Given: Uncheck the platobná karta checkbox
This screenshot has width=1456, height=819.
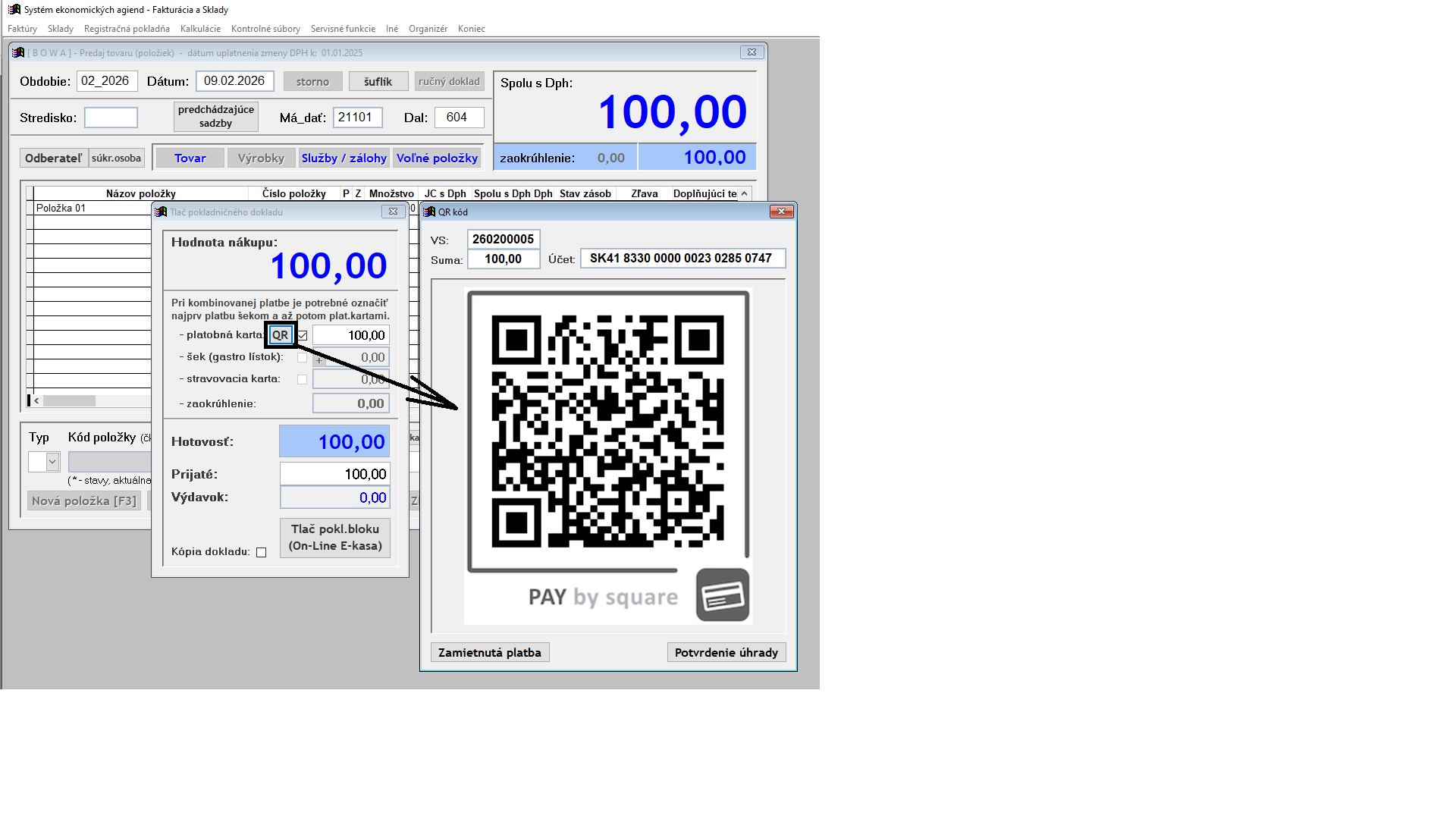Looking at the screenshot, I should 303,335.
